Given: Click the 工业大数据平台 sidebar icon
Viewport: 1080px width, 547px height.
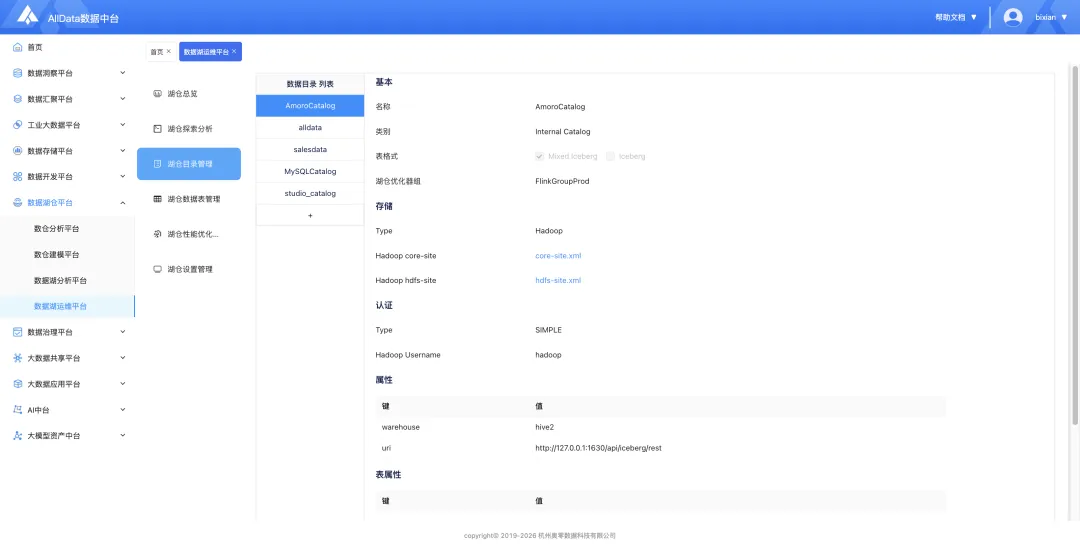Looking at the screenshot, I should [x=18, y=125].
